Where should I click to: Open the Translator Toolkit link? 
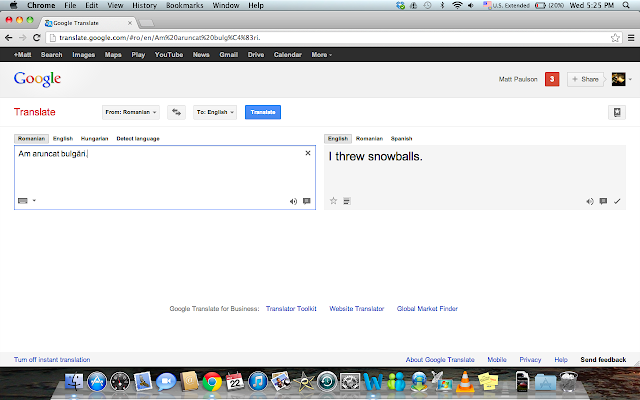[x=291, y=309]
